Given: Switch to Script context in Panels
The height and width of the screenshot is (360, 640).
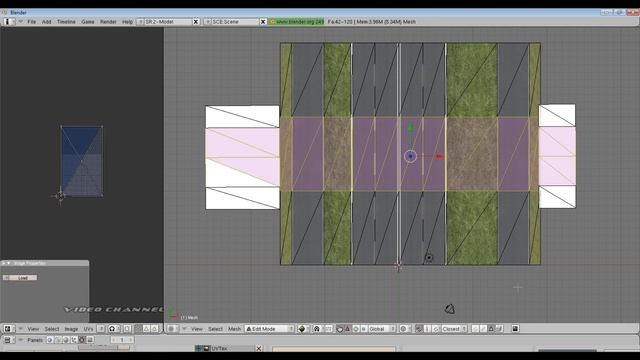Looking at the screenshot, I should [58, 340].
